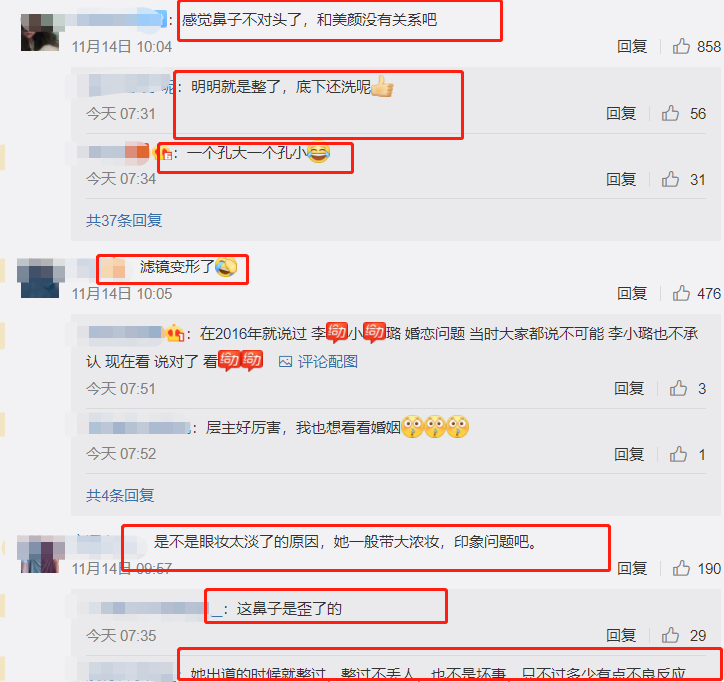Click thumbs-up on reply with 3 likes
This screenshot has width=724, height=682.
678,388
